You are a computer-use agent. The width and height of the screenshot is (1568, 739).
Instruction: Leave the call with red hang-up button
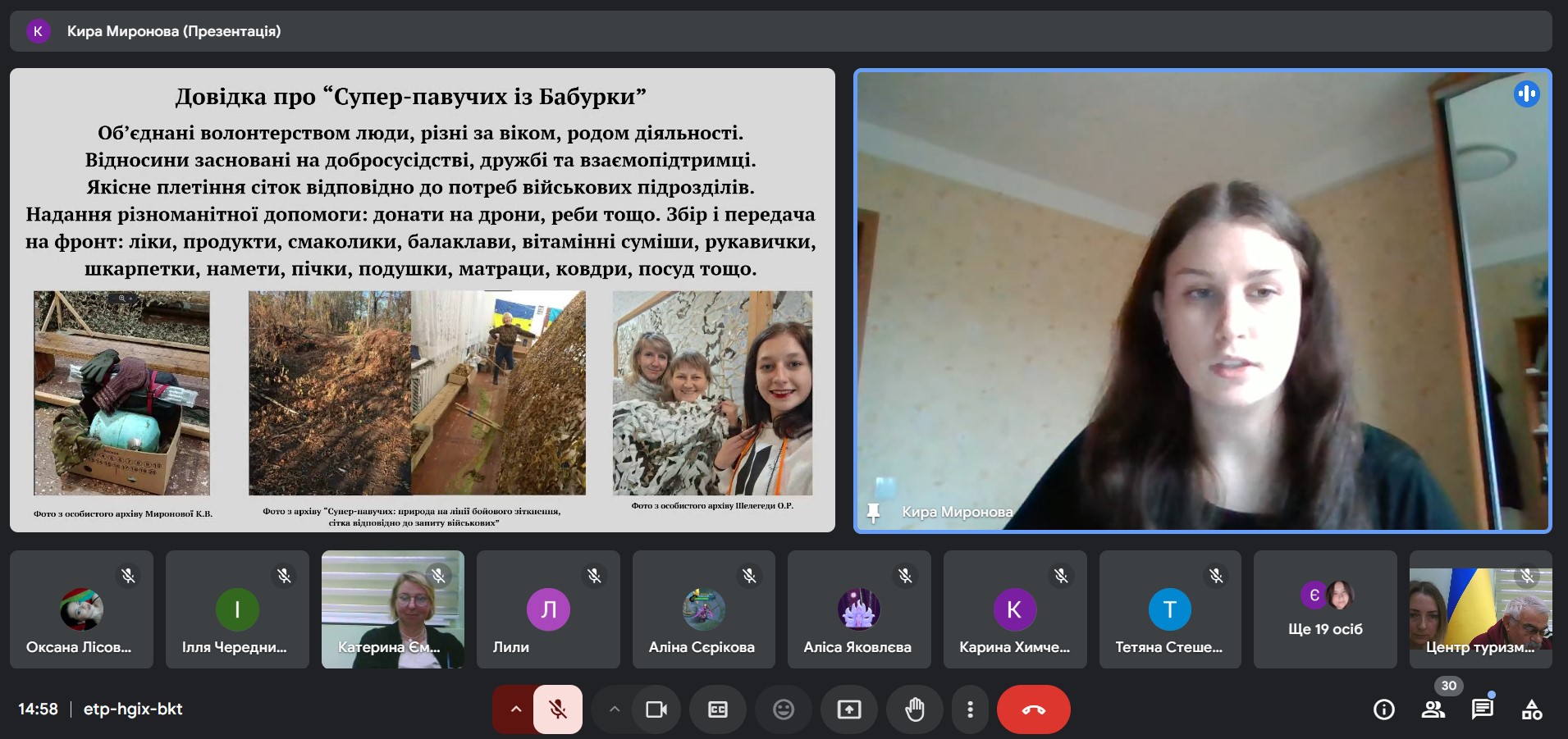1033,709
